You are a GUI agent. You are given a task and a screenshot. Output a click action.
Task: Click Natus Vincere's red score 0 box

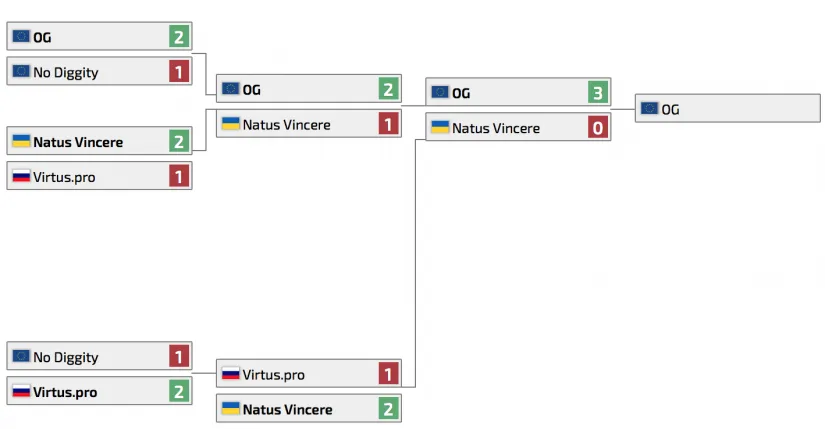pos(598,127)
